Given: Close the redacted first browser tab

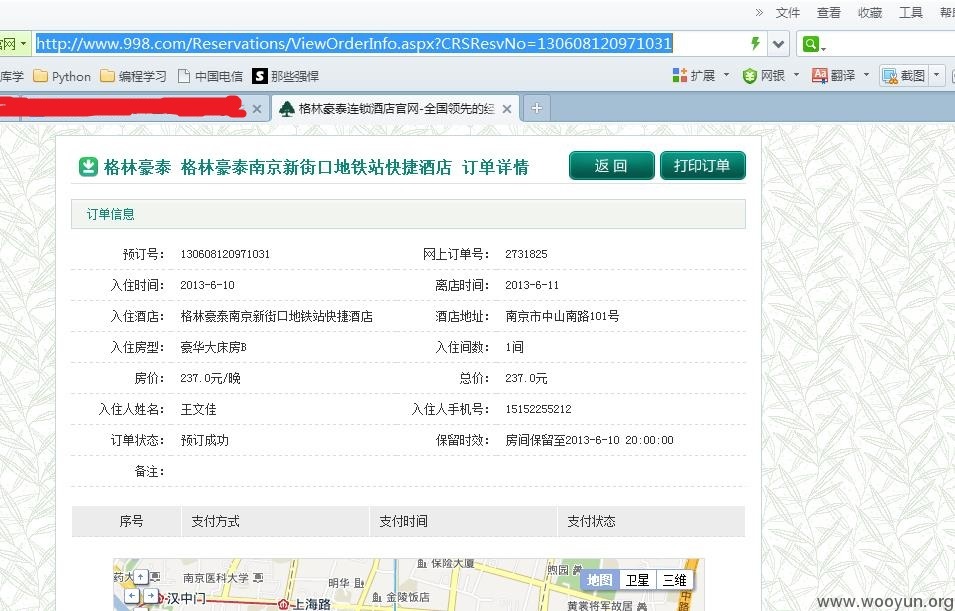Looking at the screenshot, I should (257, 109).
